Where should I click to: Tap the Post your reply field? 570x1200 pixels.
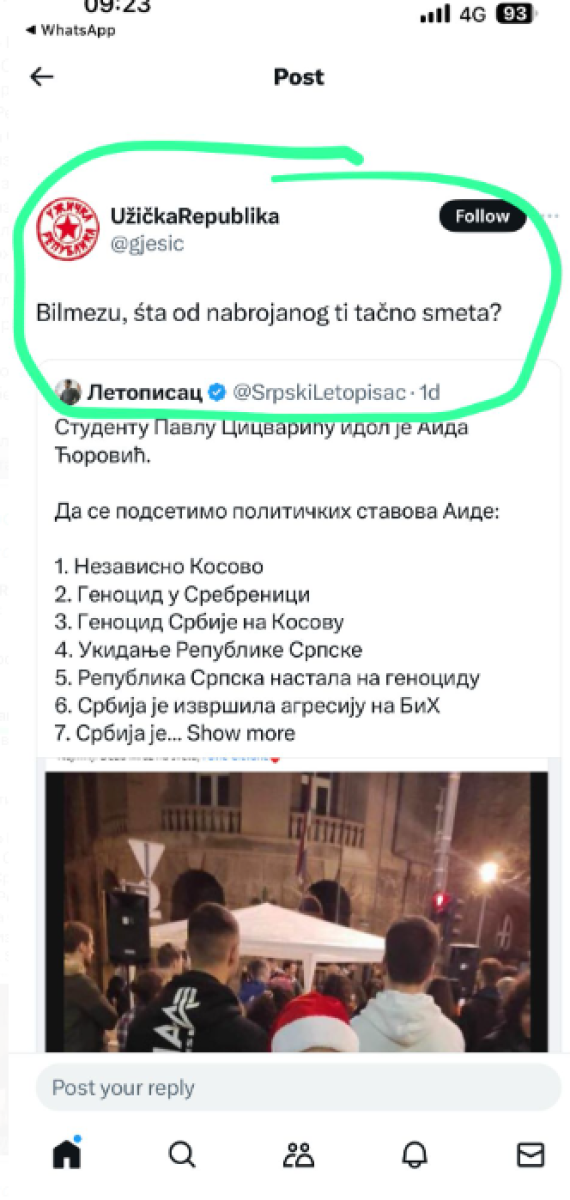tap(298, 1087)
